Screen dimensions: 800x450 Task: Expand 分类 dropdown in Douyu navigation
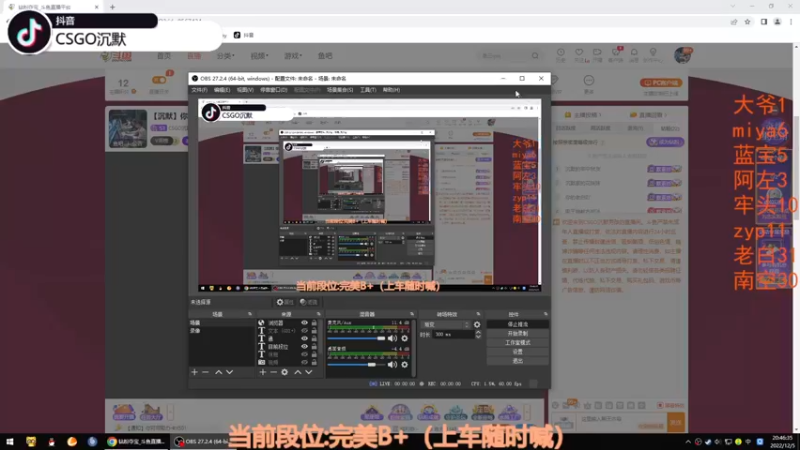(226, 56)
